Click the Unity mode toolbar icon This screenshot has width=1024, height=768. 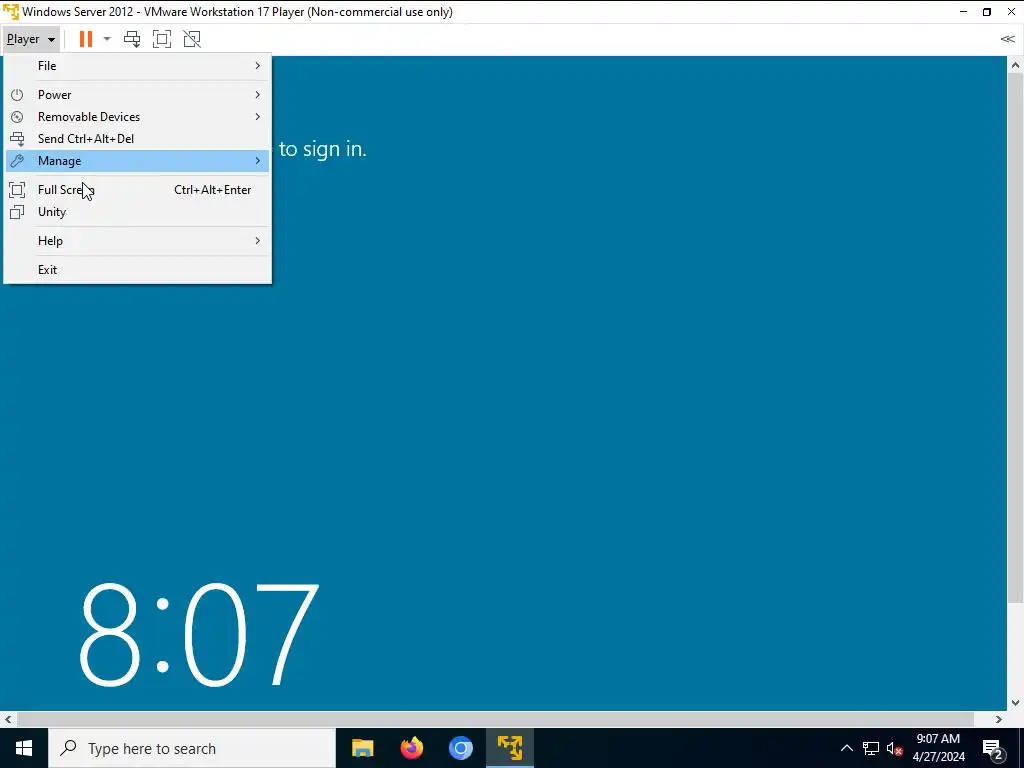[192, 39]
